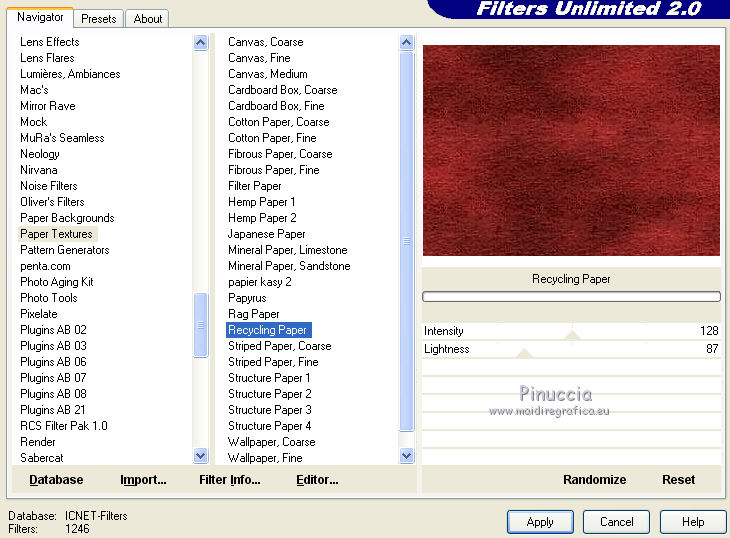The width and height of the screenshot is (730, 538).
Task: Click the filter list scroll-up arrow
Action: pyautogui.click(x=406, y=43)
